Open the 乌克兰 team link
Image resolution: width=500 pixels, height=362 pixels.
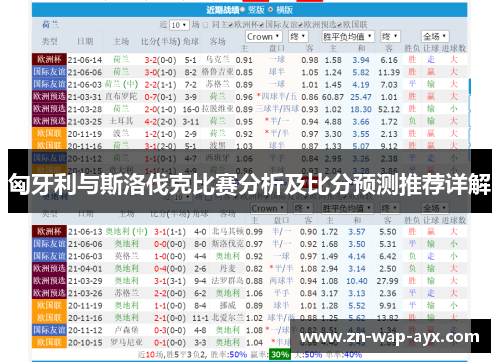click(x=217, y=60)
